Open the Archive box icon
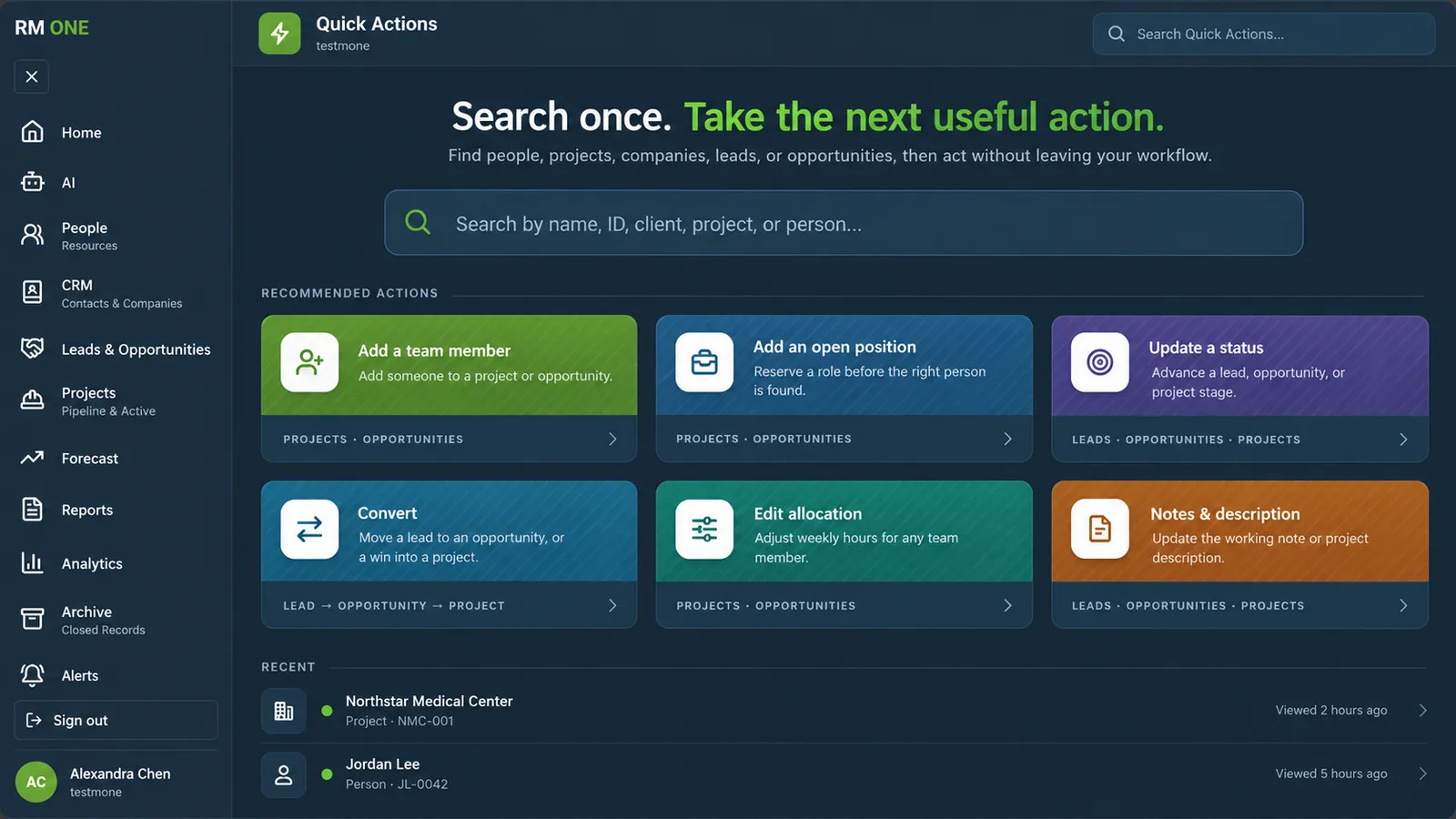The width and height of the screenshot is (1456, 819). (33, 619)
